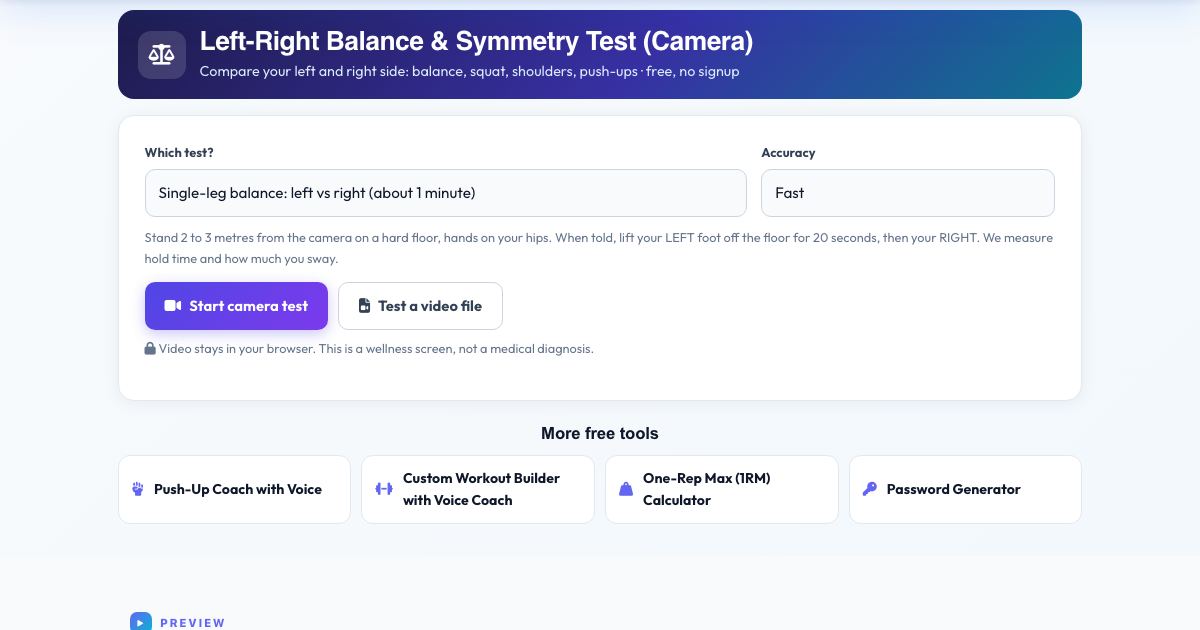Click the 'More free tools' heading
Viewport: 1200px width, 630px height.
pyautogui.click(x=600, y=433)
